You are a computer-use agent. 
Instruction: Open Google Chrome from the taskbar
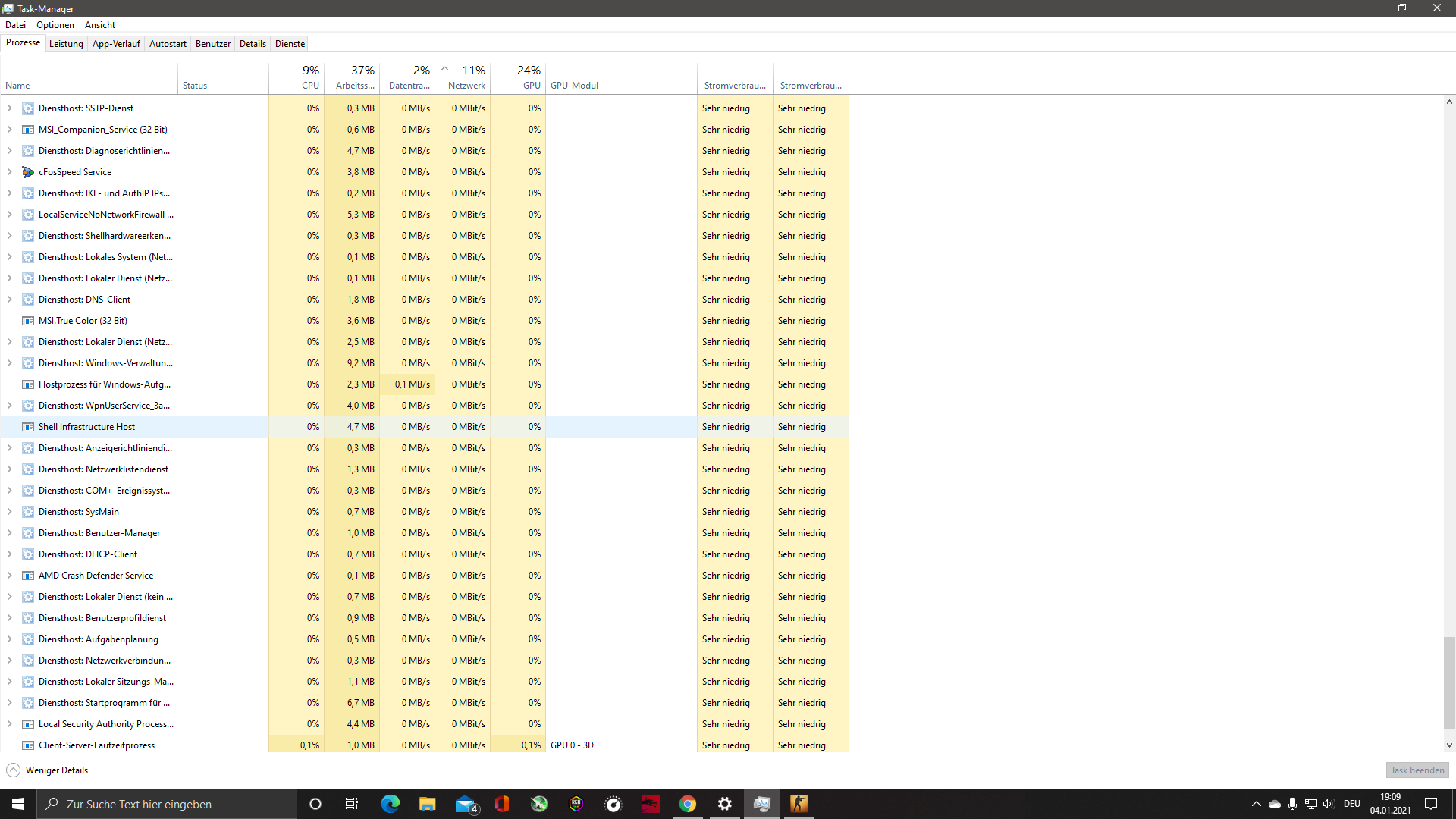687,804
